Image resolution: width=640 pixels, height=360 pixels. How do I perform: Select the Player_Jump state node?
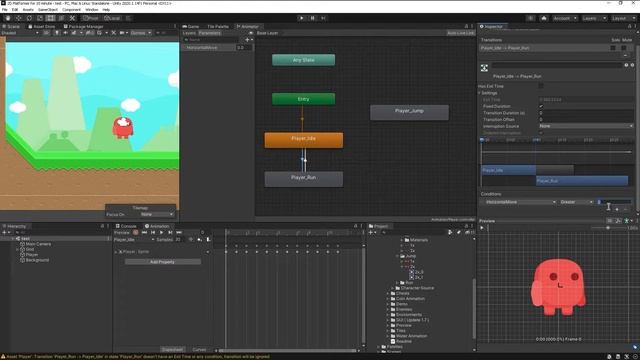pos(409,112)
